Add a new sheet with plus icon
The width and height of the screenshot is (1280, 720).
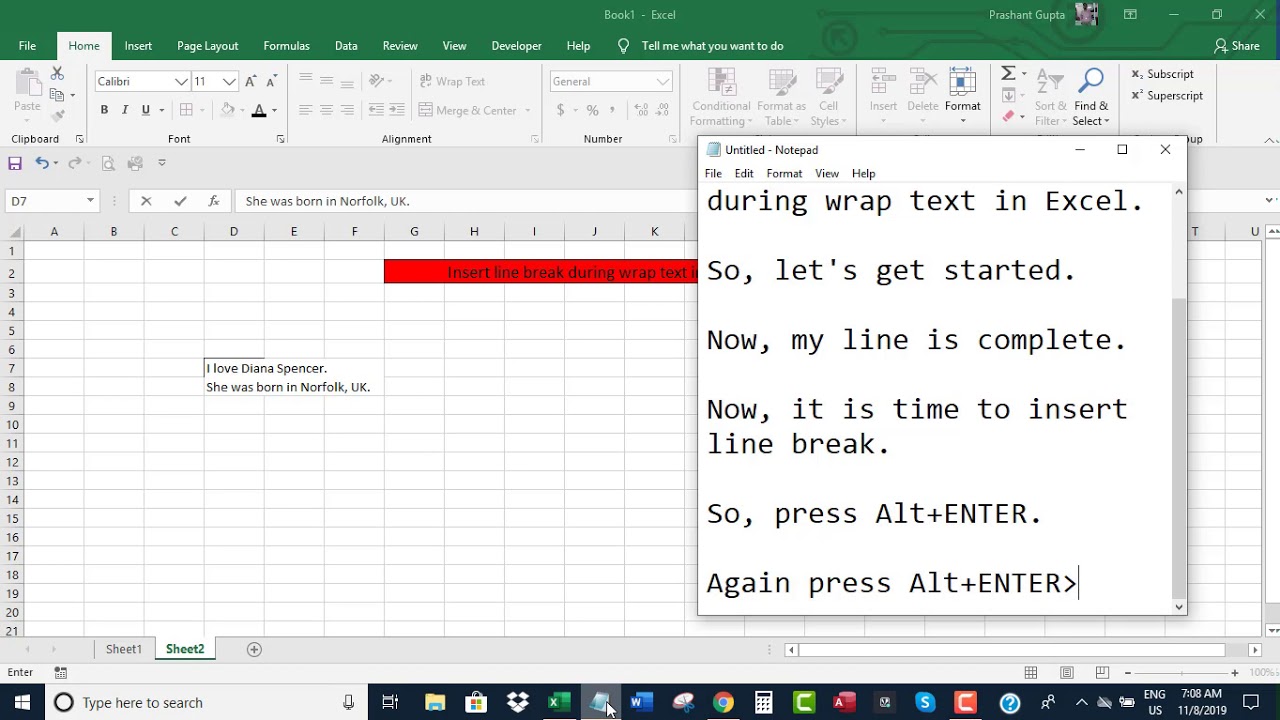coord(254,649)
